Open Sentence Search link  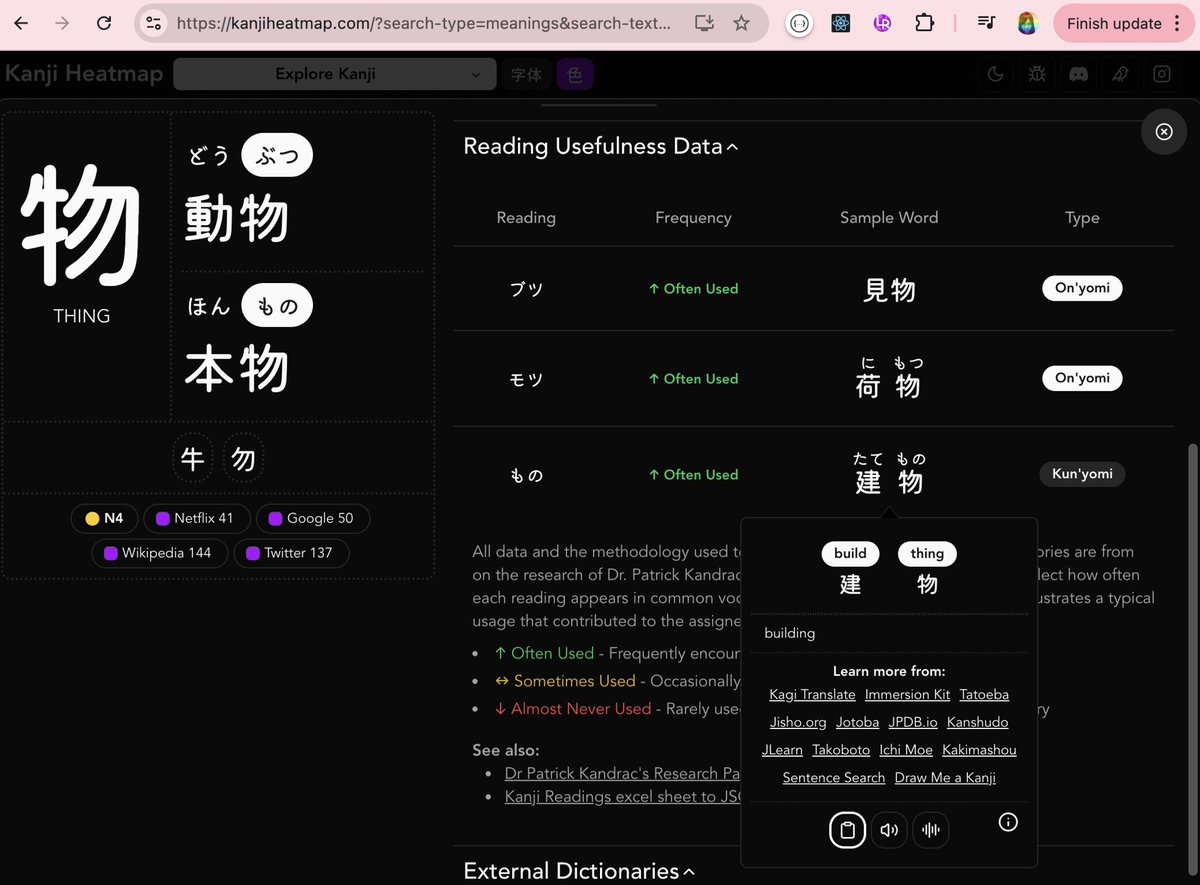pyautogui.click(x=834, y=778)
